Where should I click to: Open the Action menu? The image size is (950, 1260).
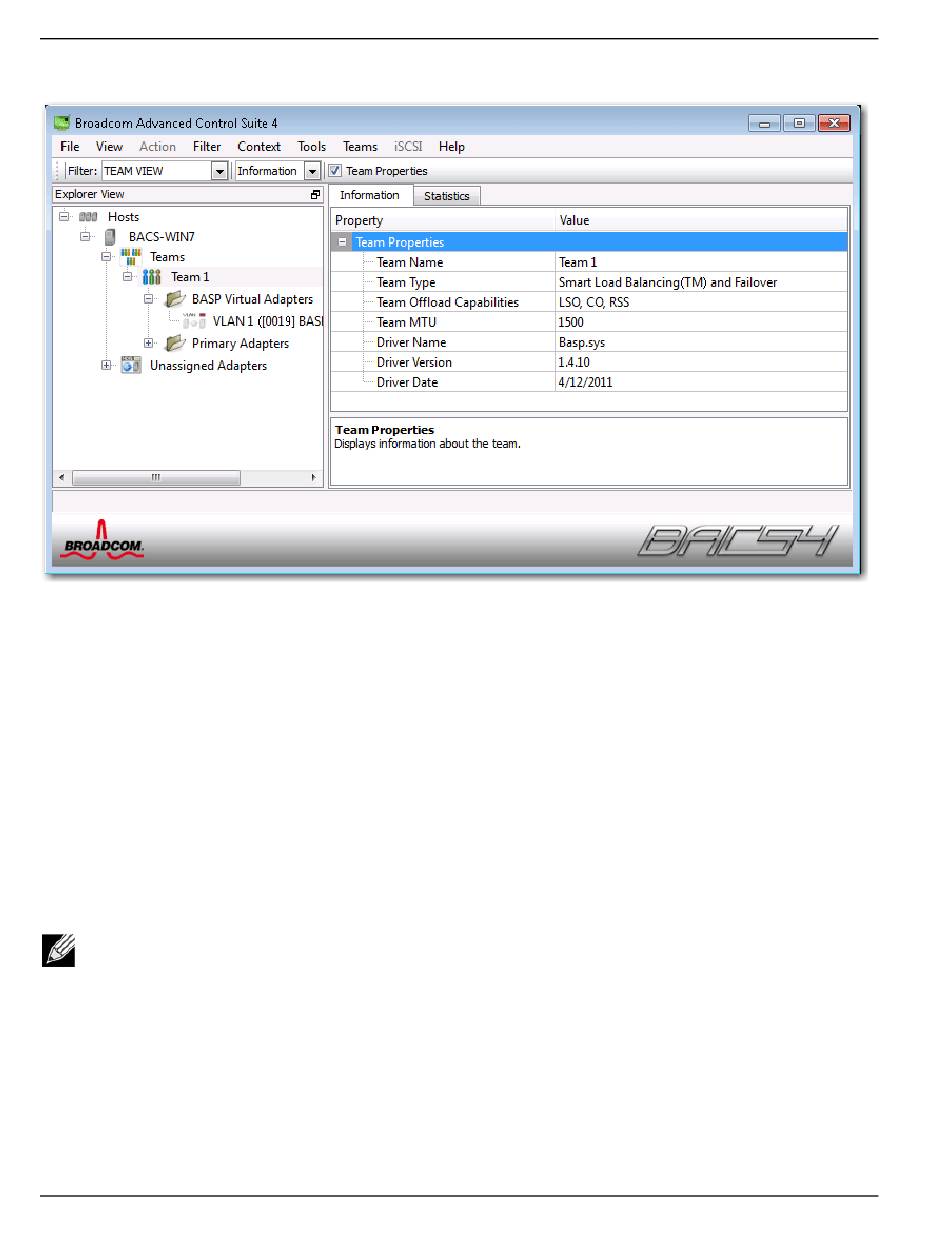[x=158, y=146]
